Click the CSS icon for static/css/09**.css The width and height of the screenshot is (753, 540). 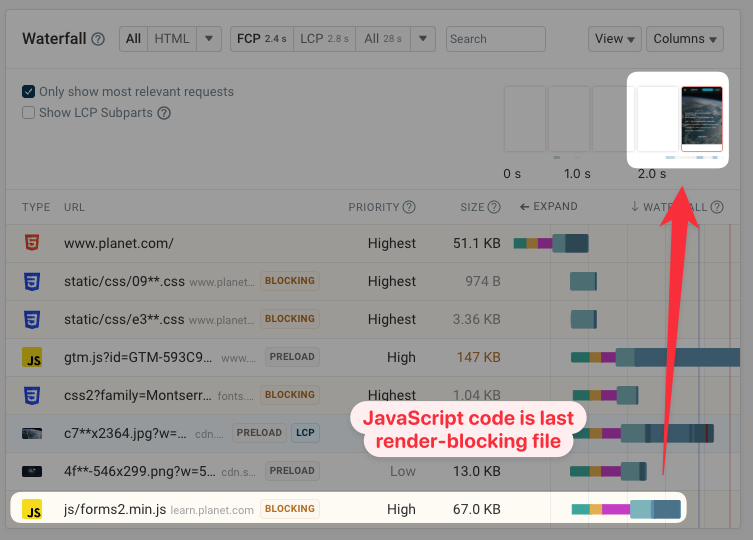(x=33, y=281)
